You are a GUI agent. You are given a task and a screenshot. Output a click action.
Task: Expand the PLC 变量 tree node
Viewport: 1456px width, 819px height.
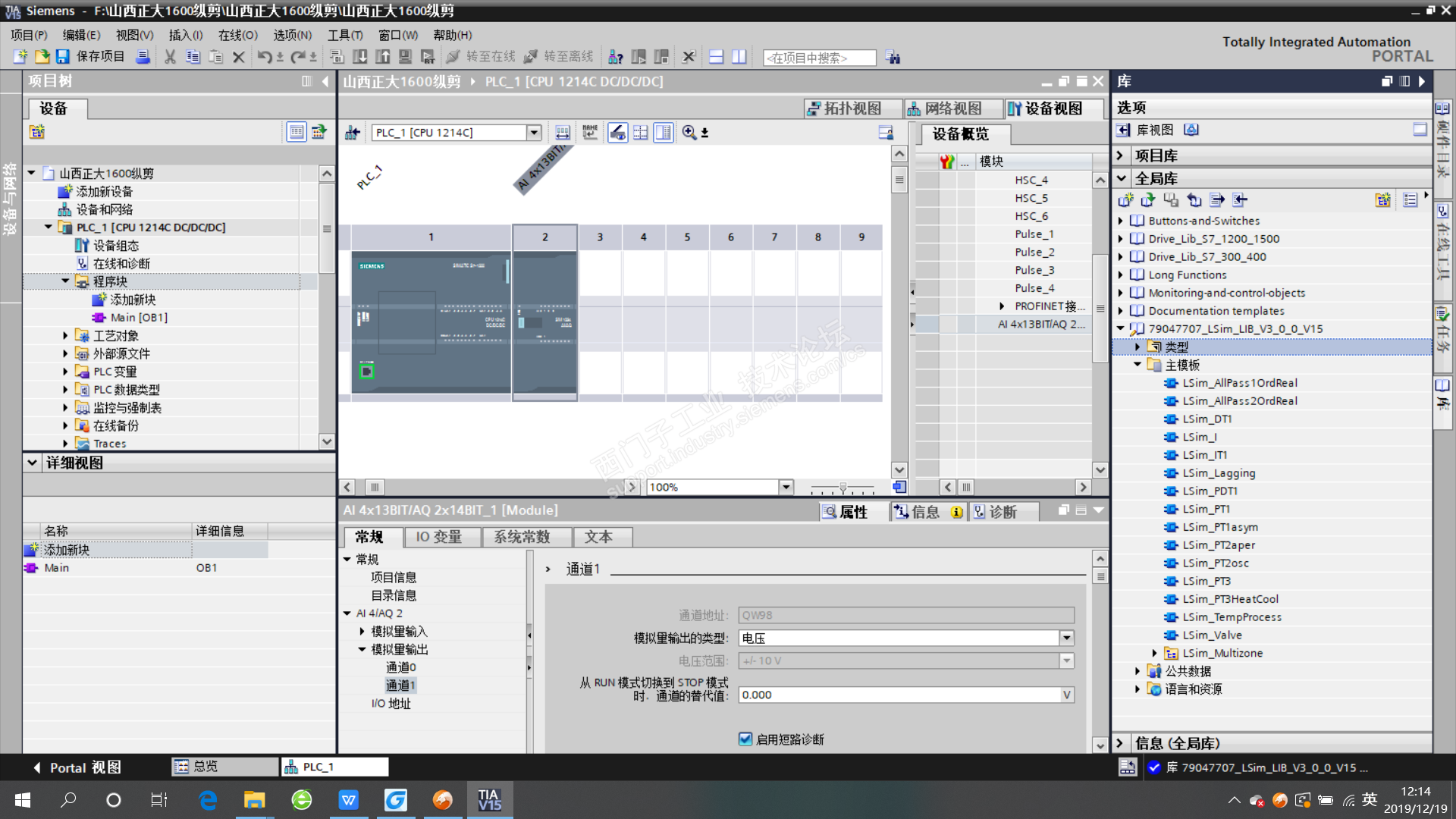65,372
